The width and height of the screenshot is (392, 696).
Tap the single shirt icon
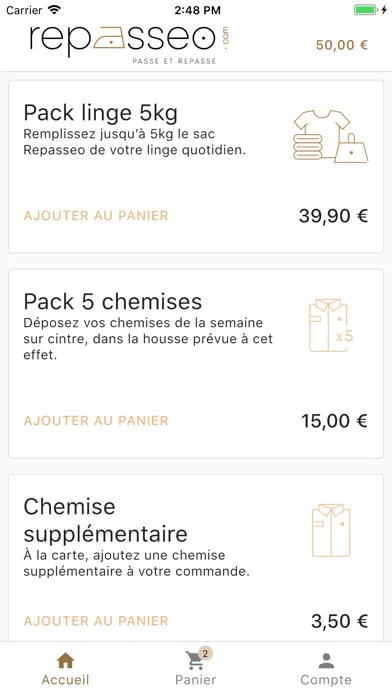(331, 530)
